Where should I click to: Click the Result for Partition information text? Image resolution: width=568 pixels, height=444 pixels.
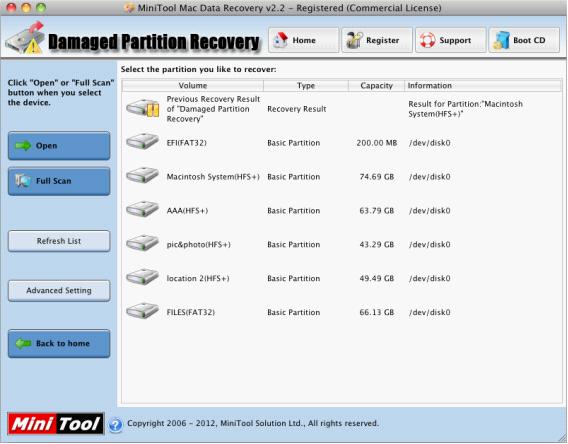[x=465, y=109]
